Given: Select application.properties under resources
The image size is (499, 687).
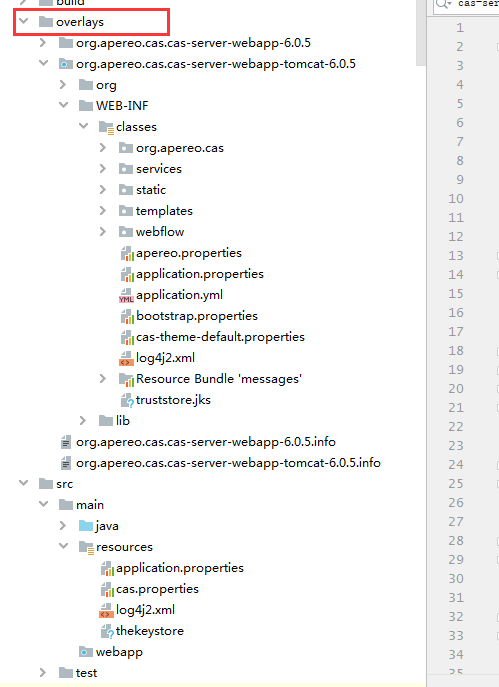Looking at the screenshot, I should 180,568.
